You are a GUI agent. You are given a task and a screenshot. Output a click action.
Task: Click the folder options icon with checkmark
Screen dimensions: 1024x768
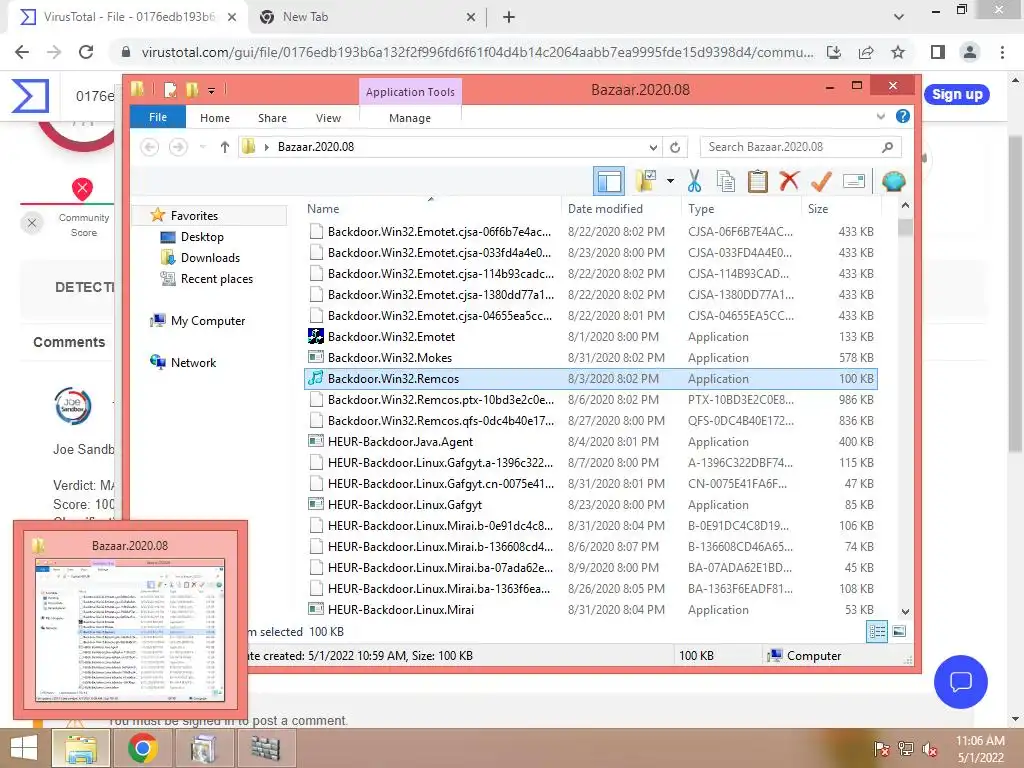coord(645,181)
